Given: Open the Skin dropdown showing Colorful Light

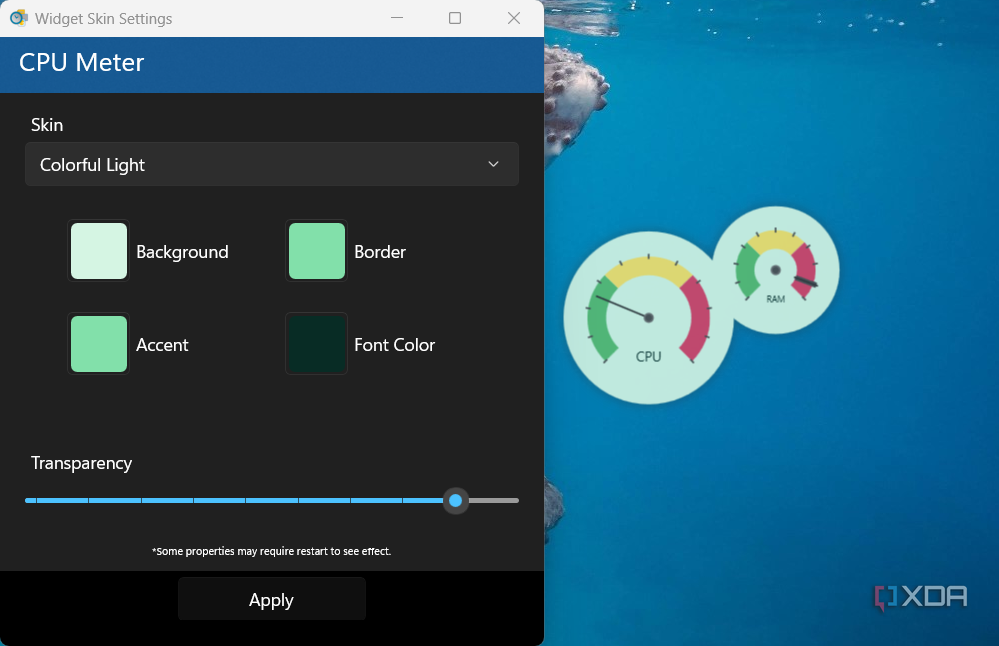Looking at the screenshot, I should click(x=271, y=164).
